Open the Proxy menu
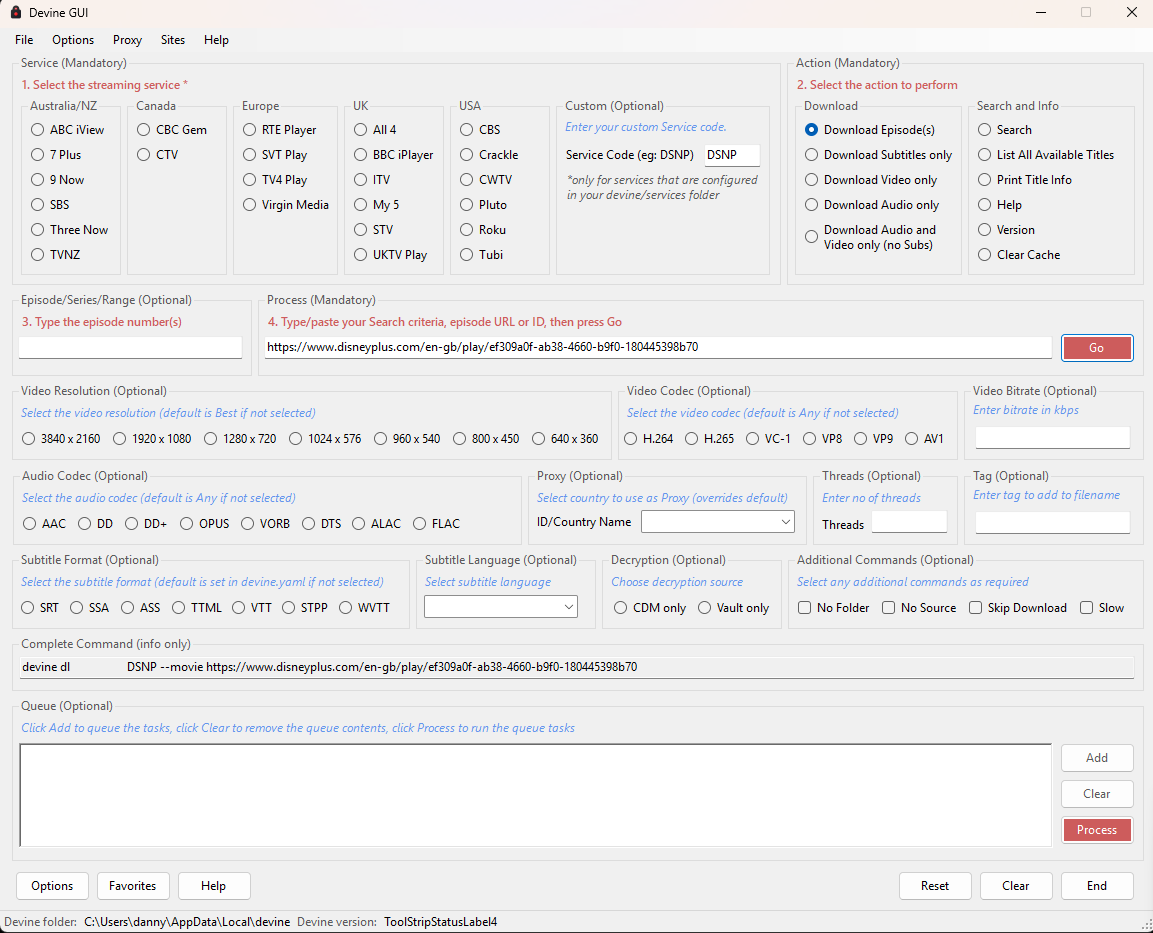 127,40
